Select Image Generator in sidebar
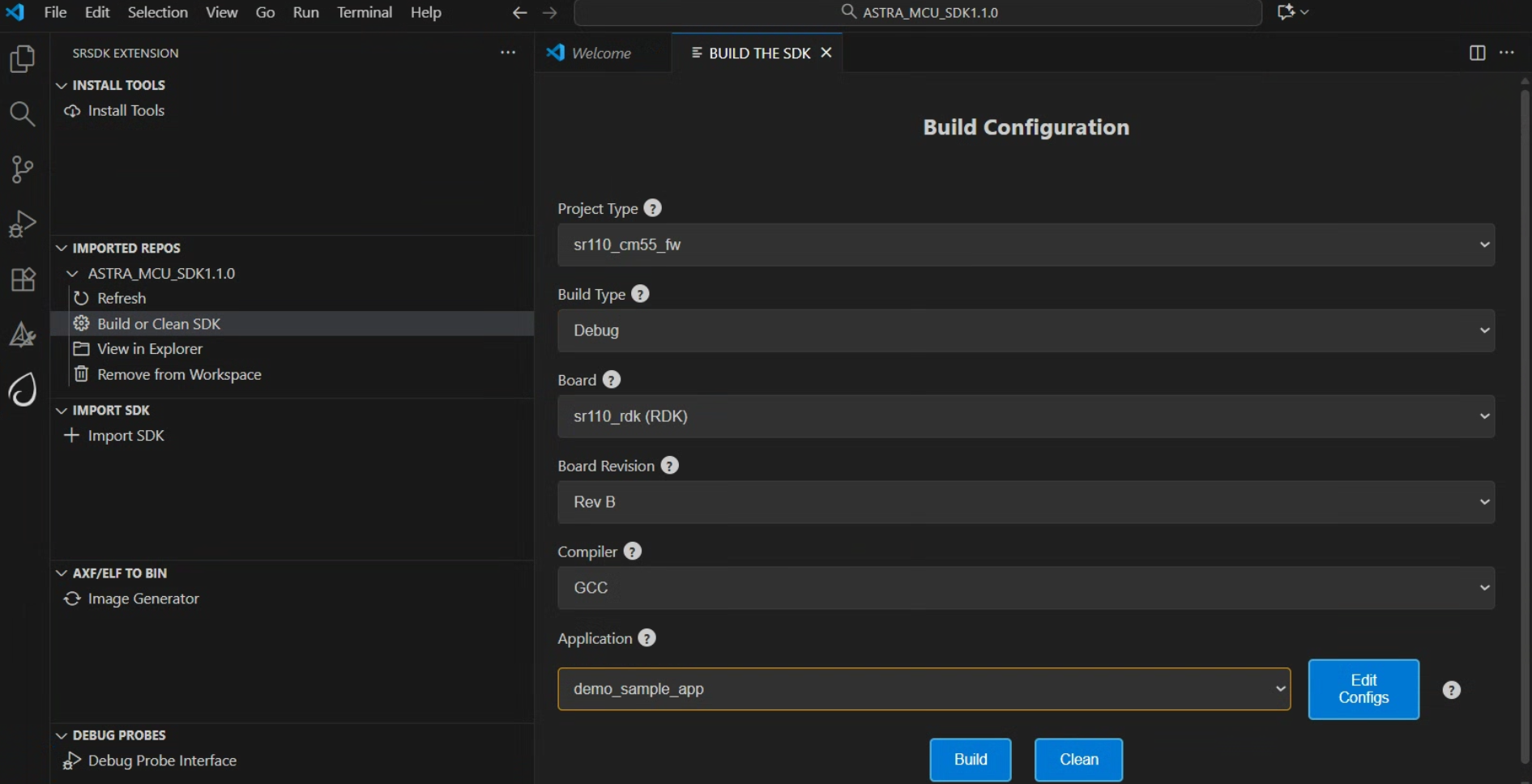1532x784 pixels. tap(143, 599)
